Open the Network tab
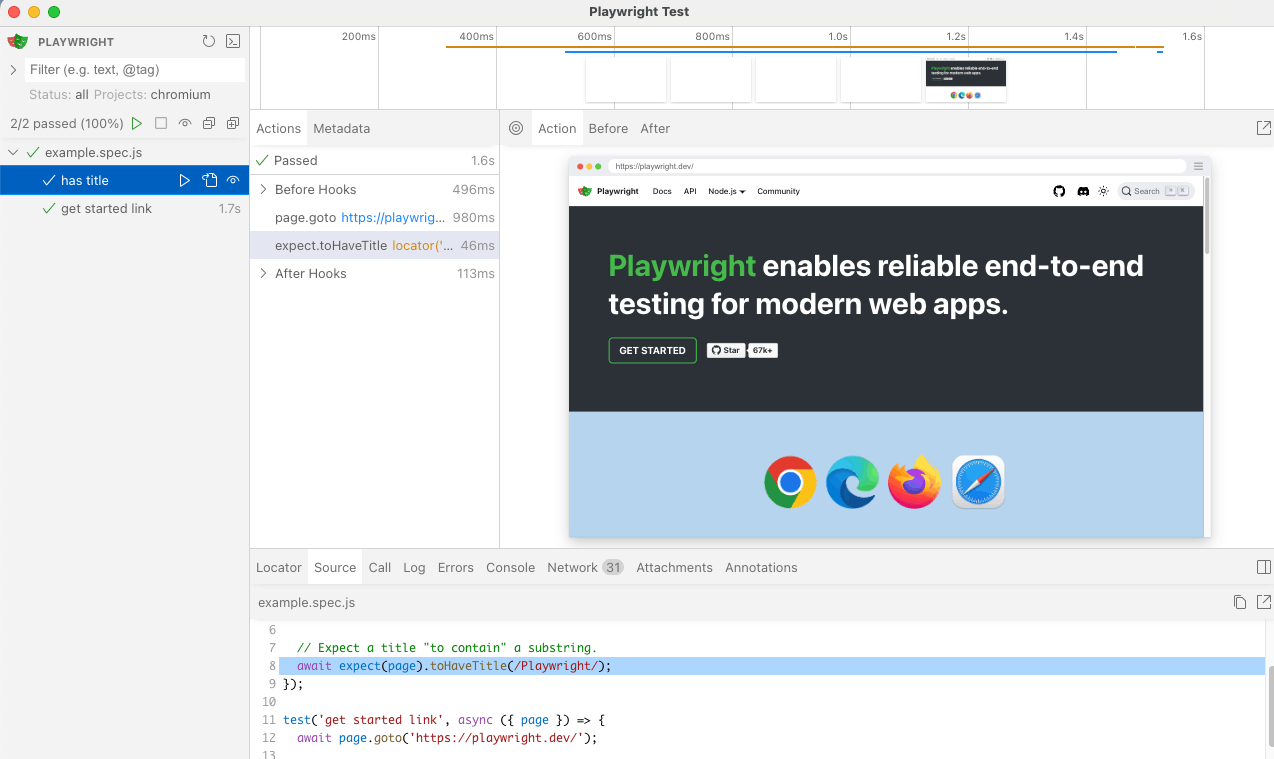Screen dimensions: 1274x759 coord(585,567)
